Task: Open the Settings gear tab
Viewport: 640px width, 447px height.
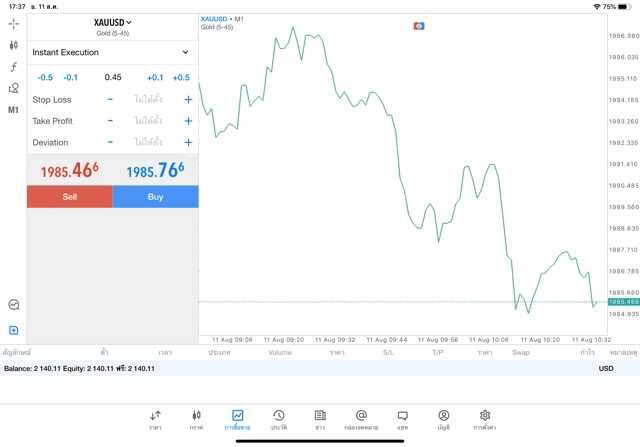Action: coord(485,419)
